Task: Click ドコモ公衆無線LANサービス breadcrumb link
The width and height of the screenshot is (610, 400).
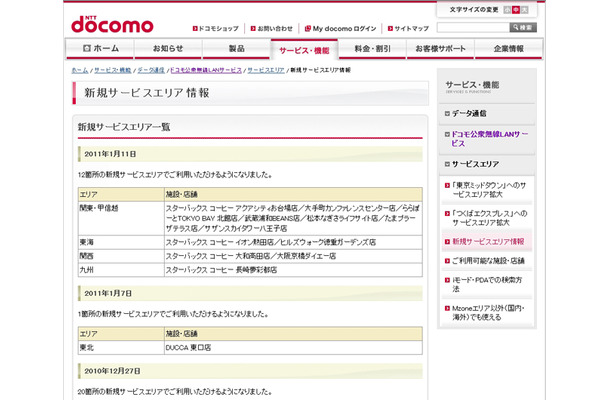Action: tap(206, 70)
